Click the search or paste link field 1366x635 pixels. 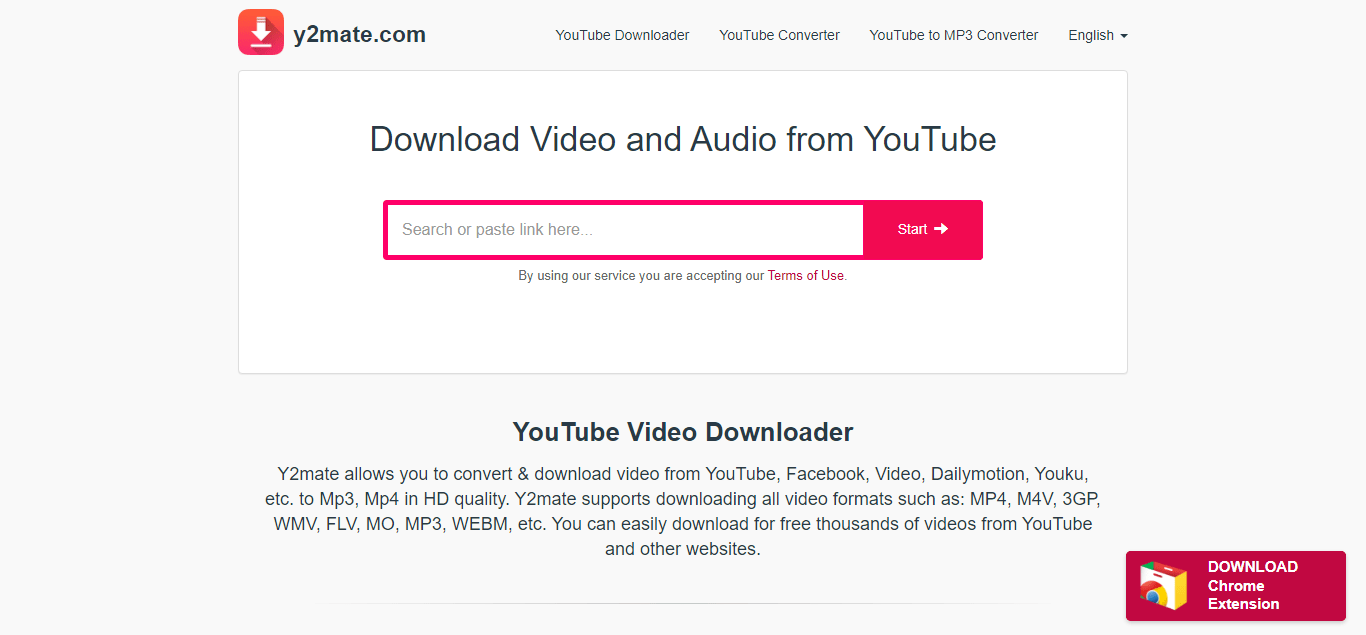point(625,230)
